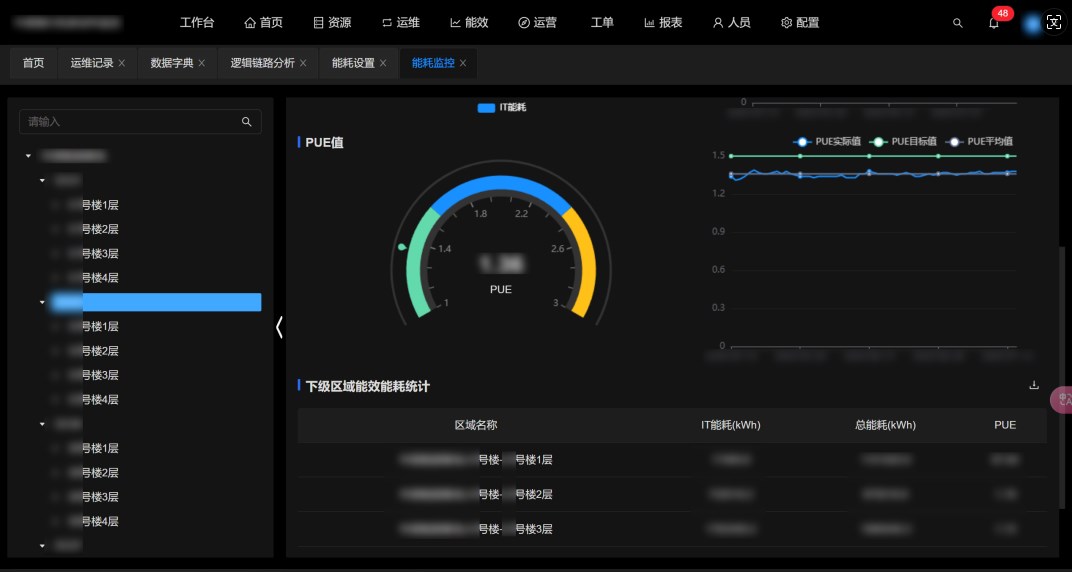Click the 请输入 search input field
The width and height of the screenshot is (1072, 572).
click(130, 122)
